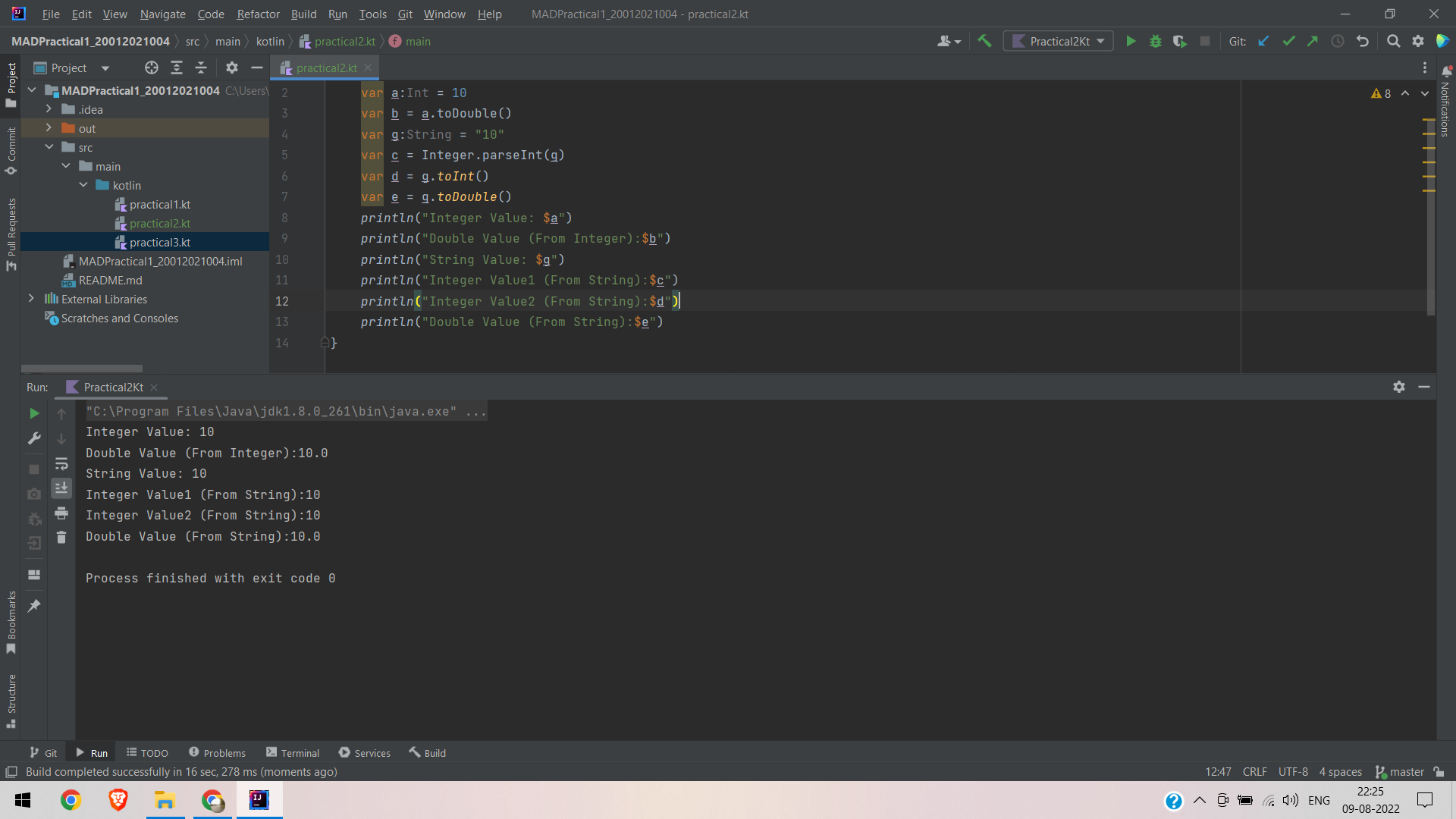Open the Refactor menu
The image size is (1456, 819).
coord(258,14)
